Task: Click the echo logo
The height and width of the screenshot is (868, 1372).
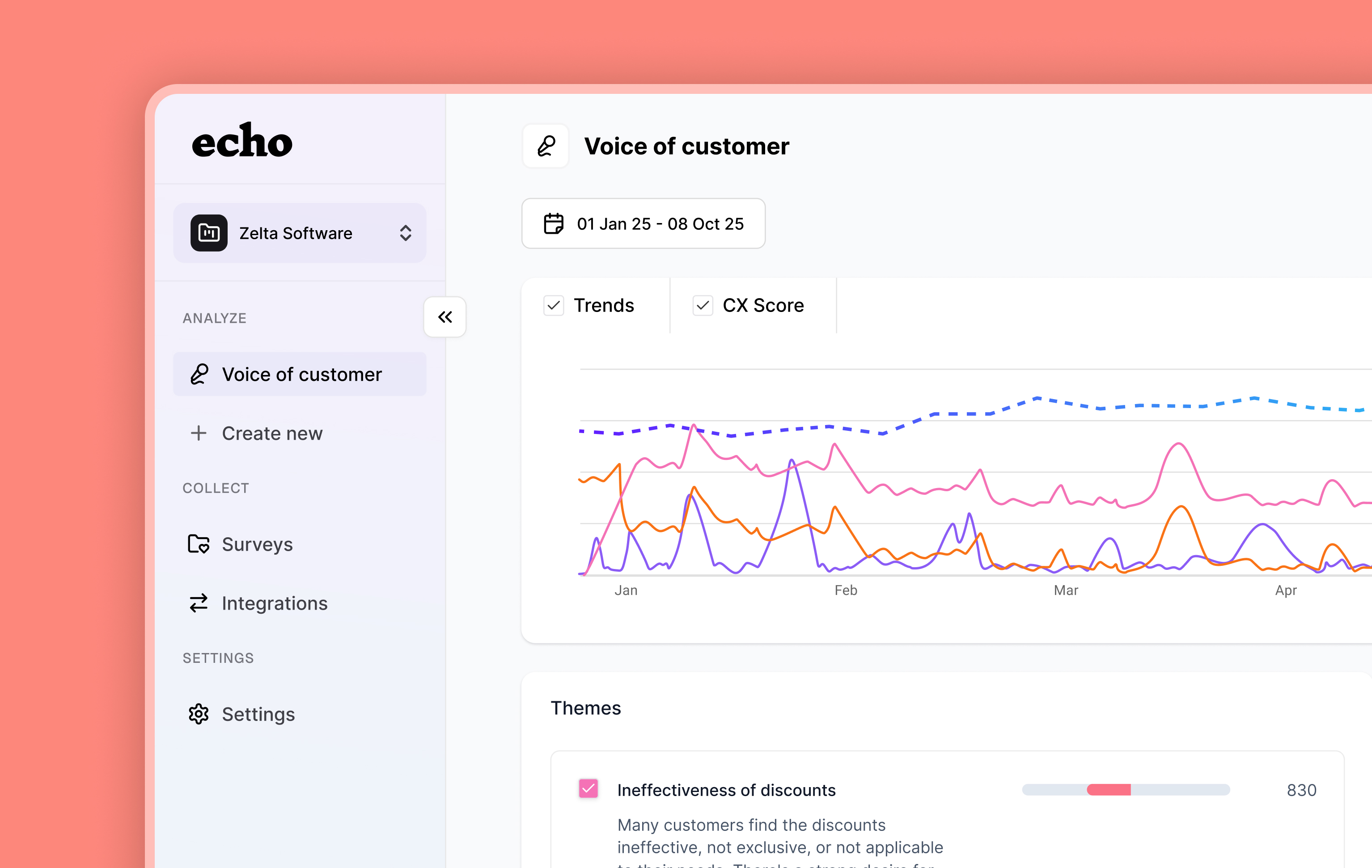Action: click(242, 141)
